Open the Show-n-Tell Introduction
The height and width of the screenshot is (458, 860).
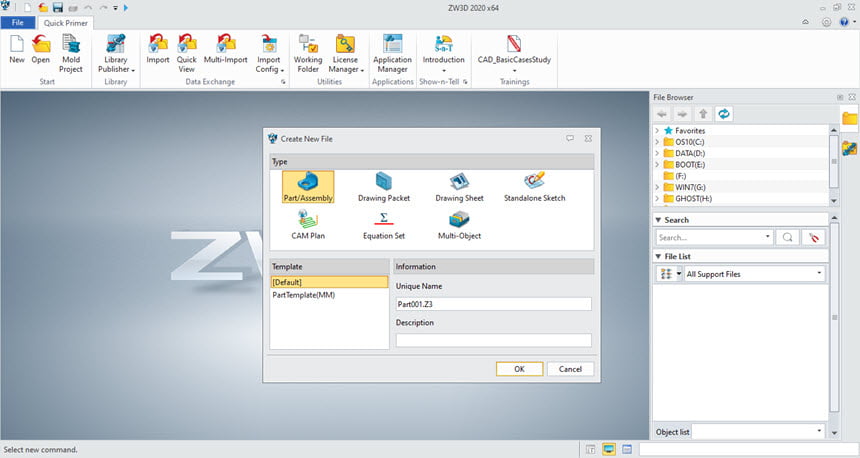[443, 54]
